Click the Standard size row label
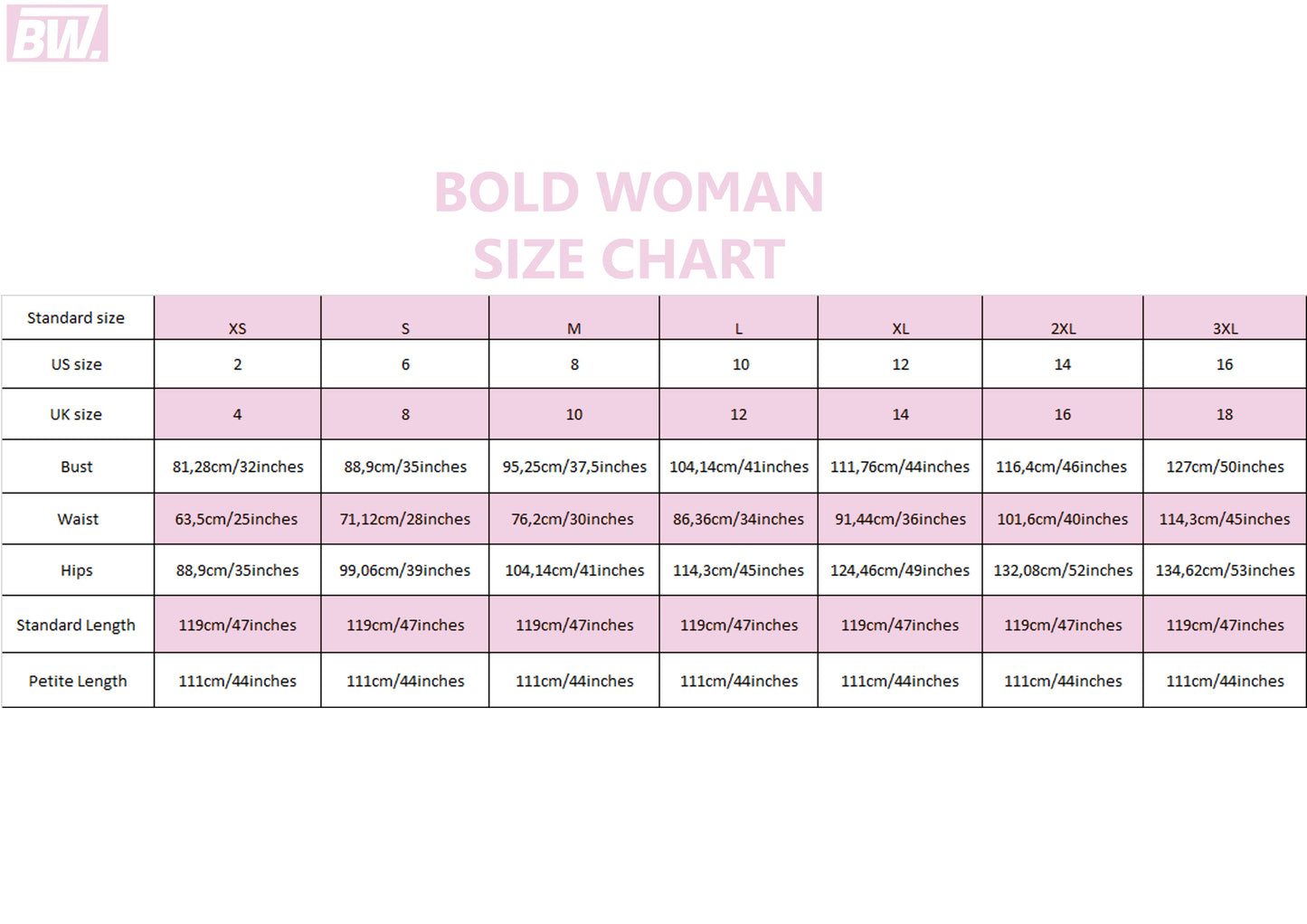The width and height of the screenshot is (1307, 924). click(76, 318)
